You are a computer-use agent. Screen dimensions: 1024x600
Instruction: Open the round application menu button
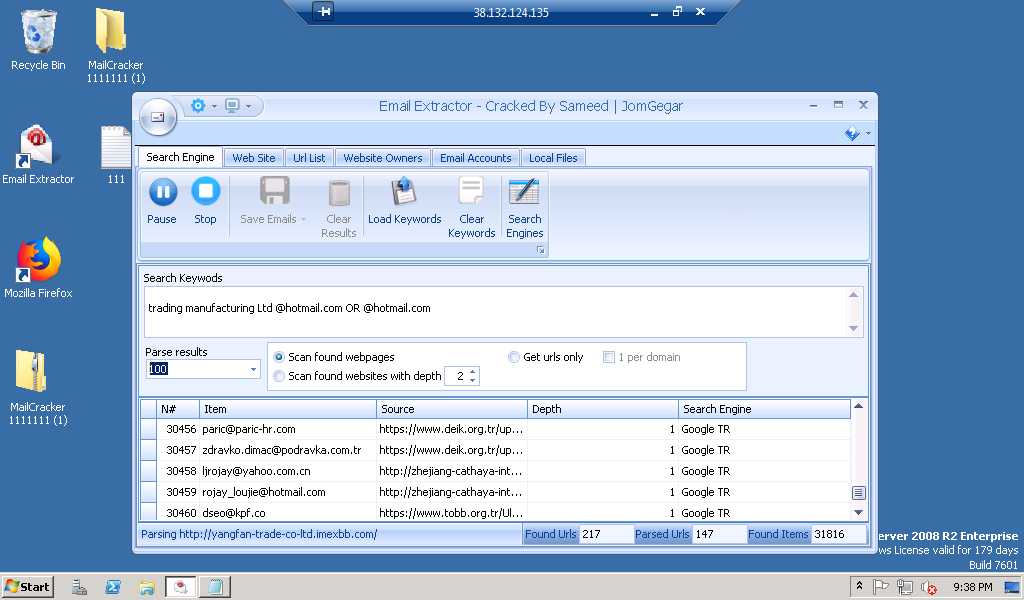pyautogui.click(x=157, y=118)
